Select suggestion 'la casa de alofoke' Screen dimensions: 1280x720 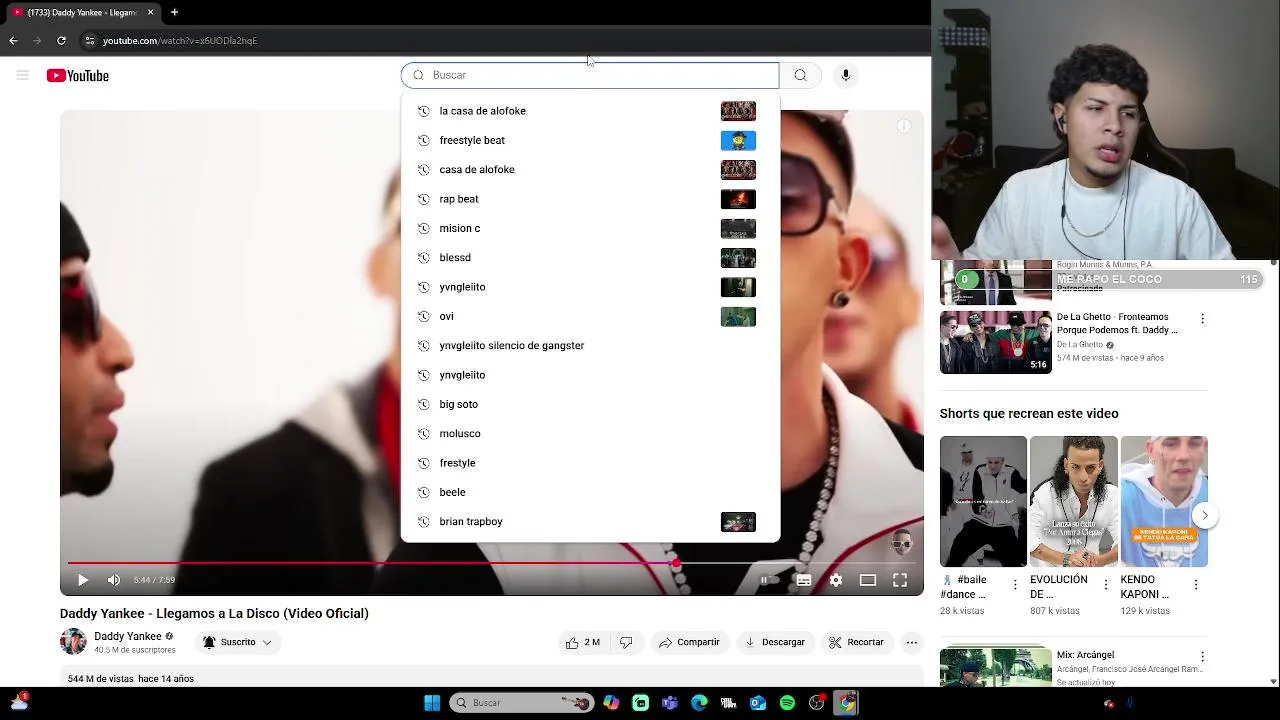click(x=590, y=111)
